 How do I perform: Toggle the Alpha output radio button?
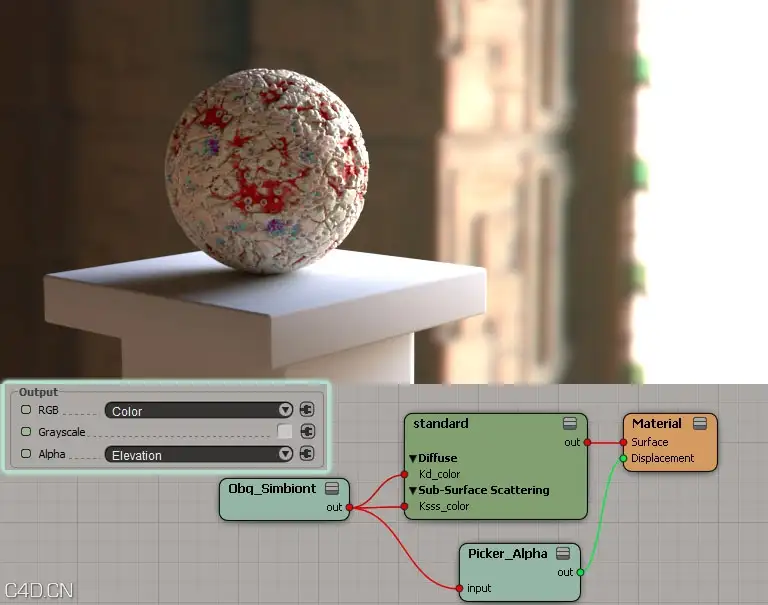[x=26, y=454]
